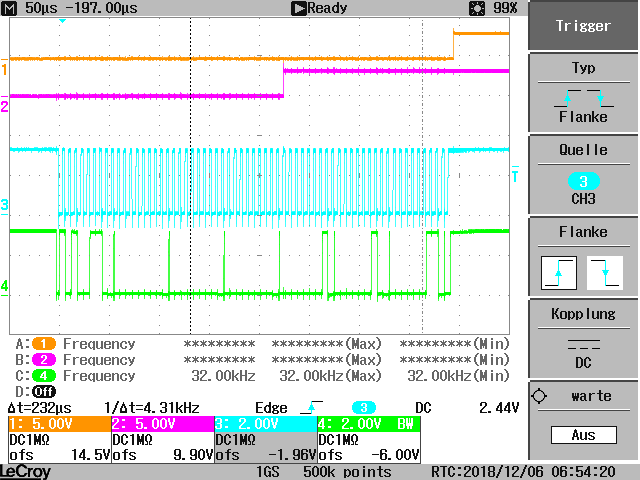Click the trigger summary channel 3 badge
640x480 pixels.
pyautogui.click(x=364, y=407)
